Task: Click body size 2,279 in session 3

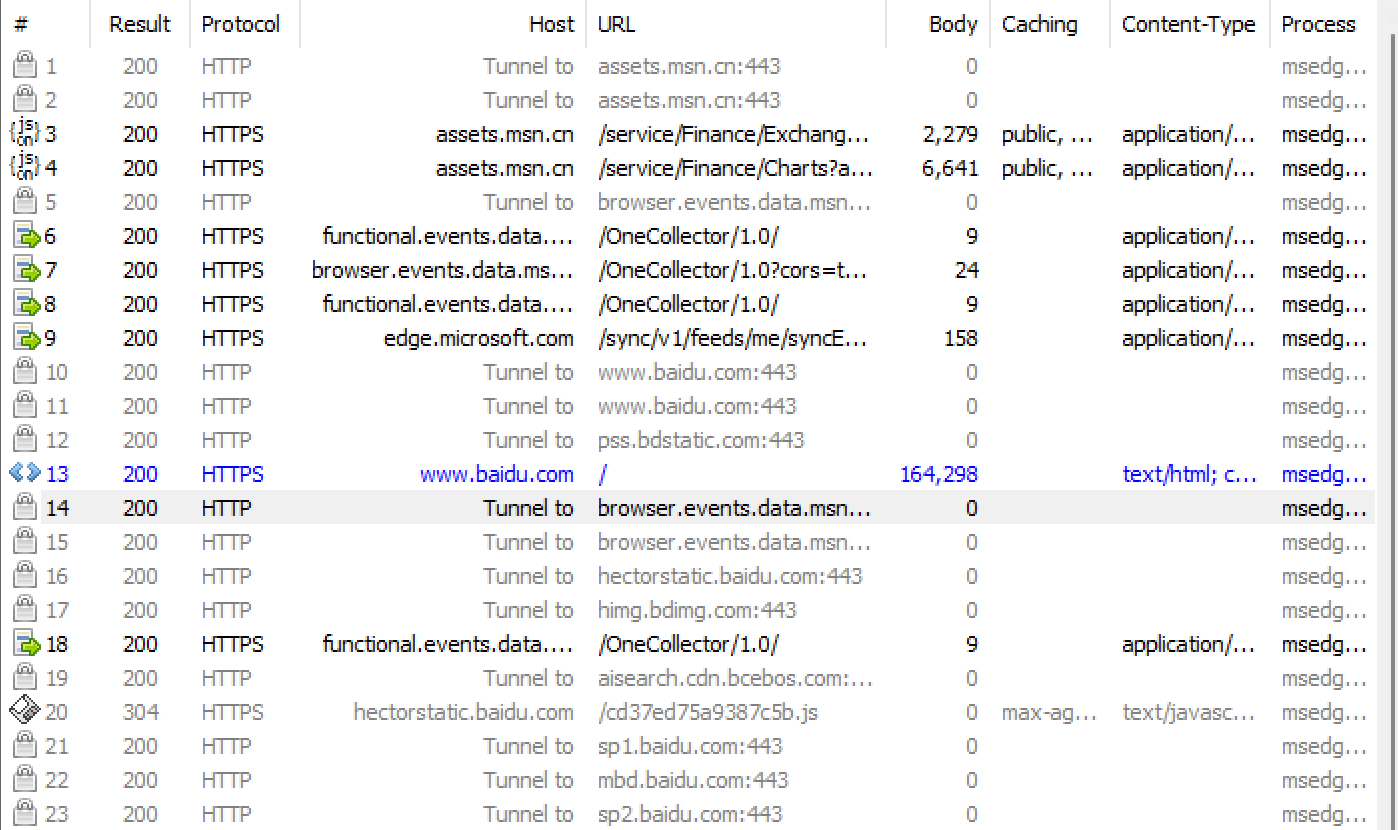Action: coord(950,135)
